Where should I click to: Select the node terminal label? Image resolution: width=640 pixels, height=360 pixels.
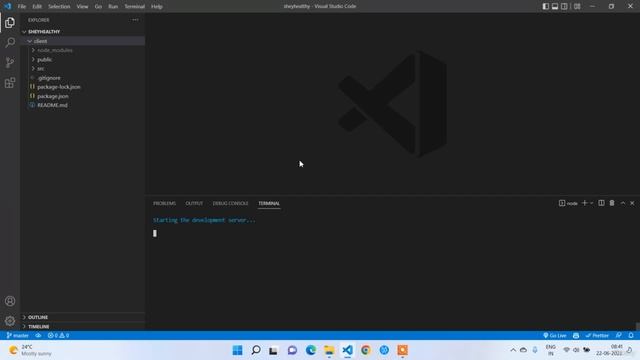pyautogui.click(x=568, y=203)
